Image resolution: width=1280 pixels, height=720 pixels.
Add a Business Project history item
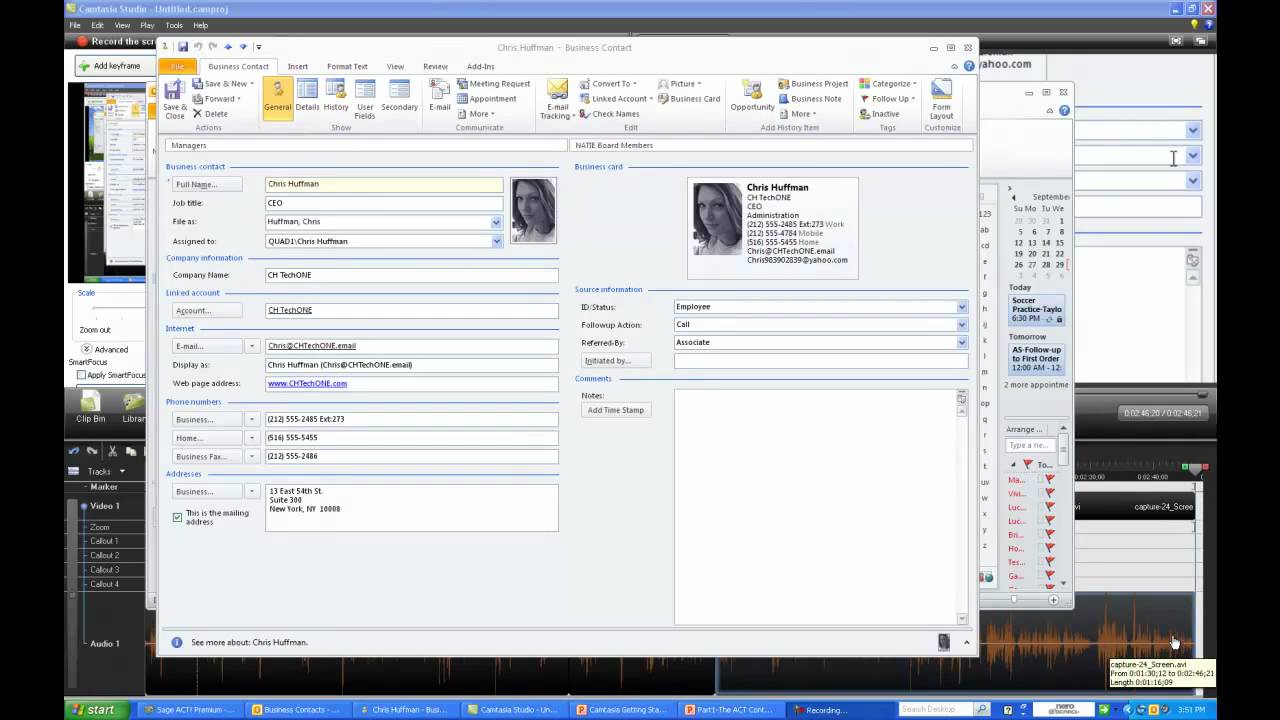[813, 84]
